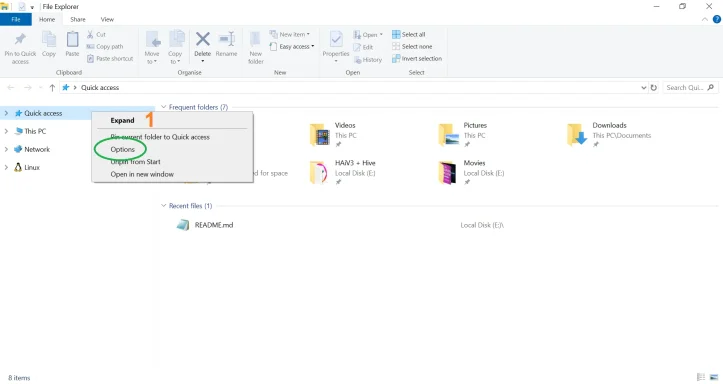Click the Up one level arrow
Screen dimensions: 723x384
pyautogui.click(x=52, y=88)
